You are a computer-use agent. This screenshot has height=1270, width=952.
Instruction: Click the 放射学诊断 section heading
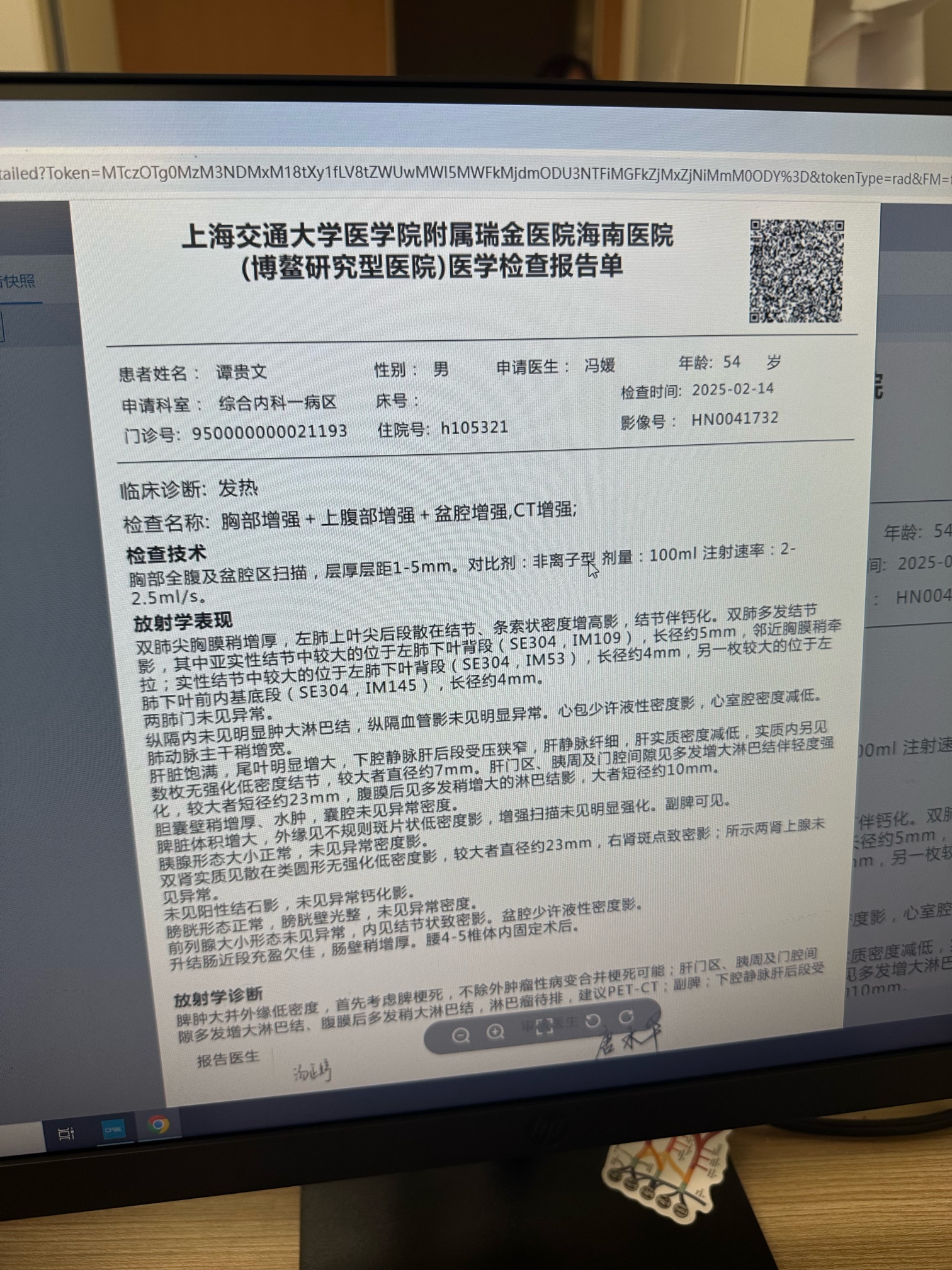click(218, 997)
